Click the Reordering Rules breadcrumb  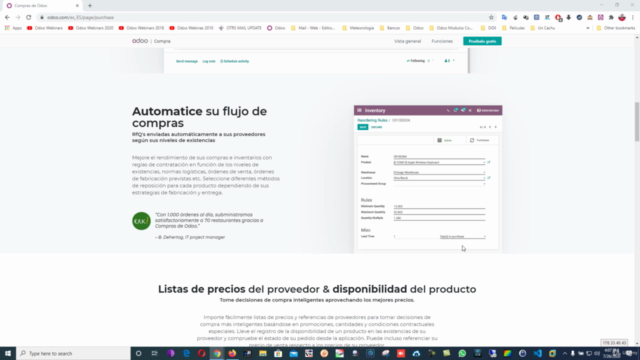372,120
